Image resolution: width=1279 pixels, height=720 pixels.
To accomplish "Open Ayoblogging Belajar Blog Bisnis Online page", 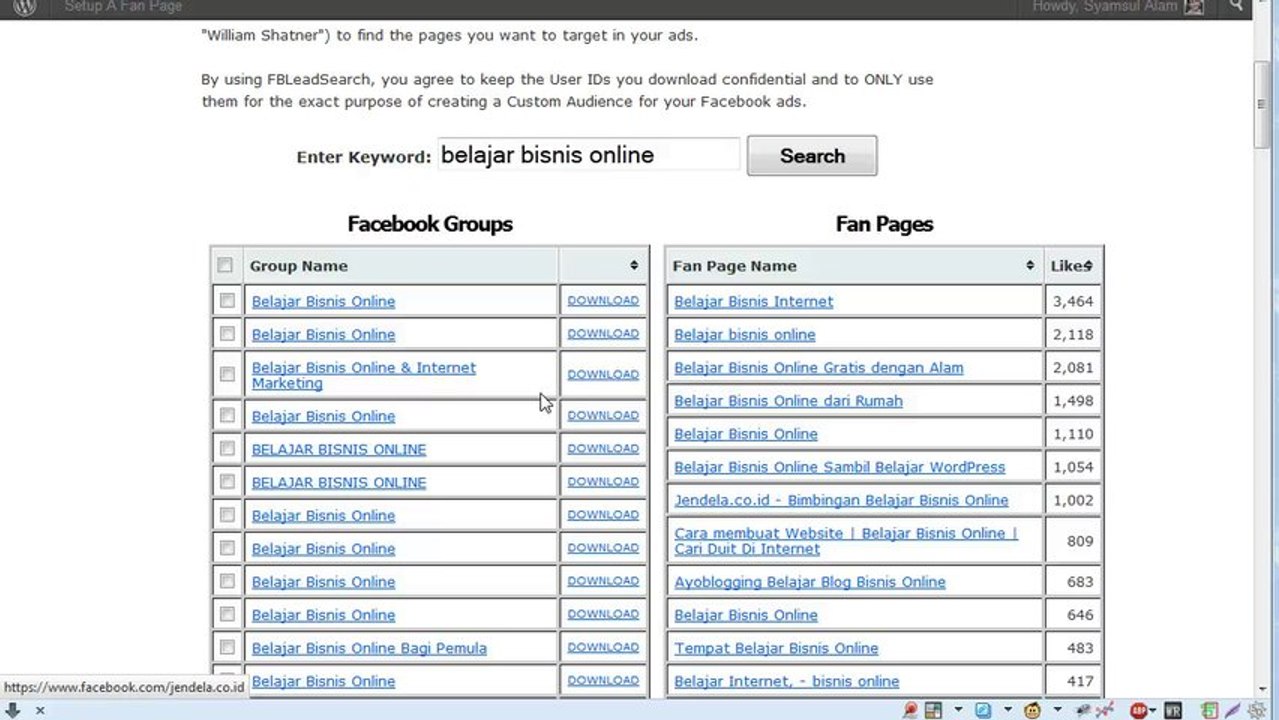I will (x=809, y=581).
